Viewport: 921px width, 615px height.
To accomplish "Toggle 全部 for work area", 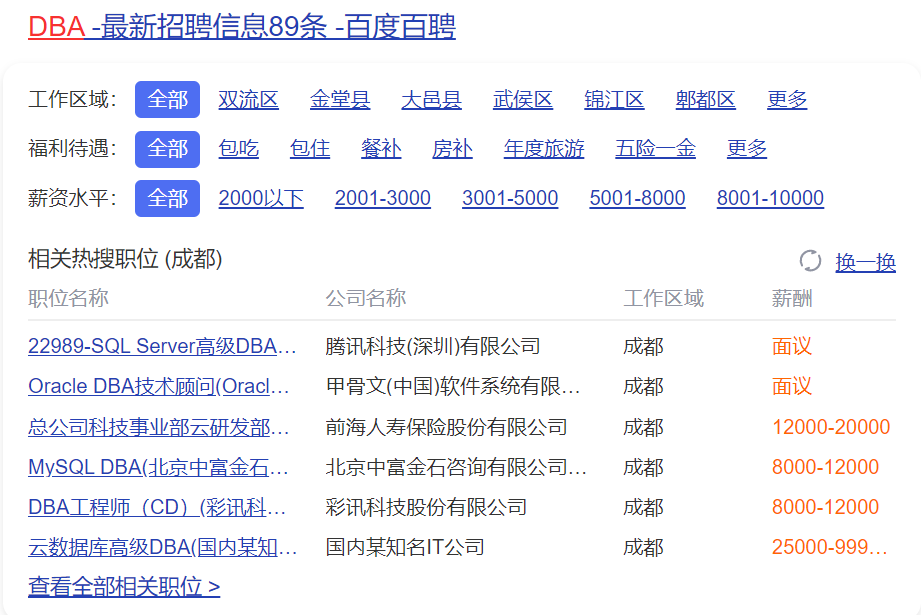I will pyautogui.click(x=167, y=100).
